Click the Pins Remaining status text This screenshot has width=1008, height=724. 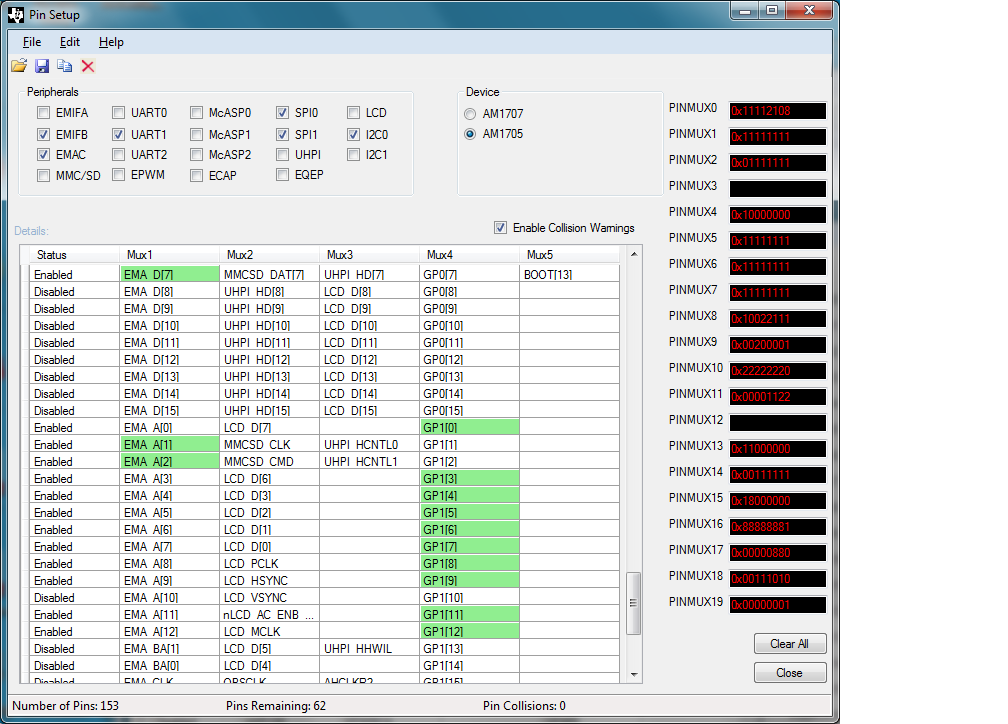[x=276, y=705]
